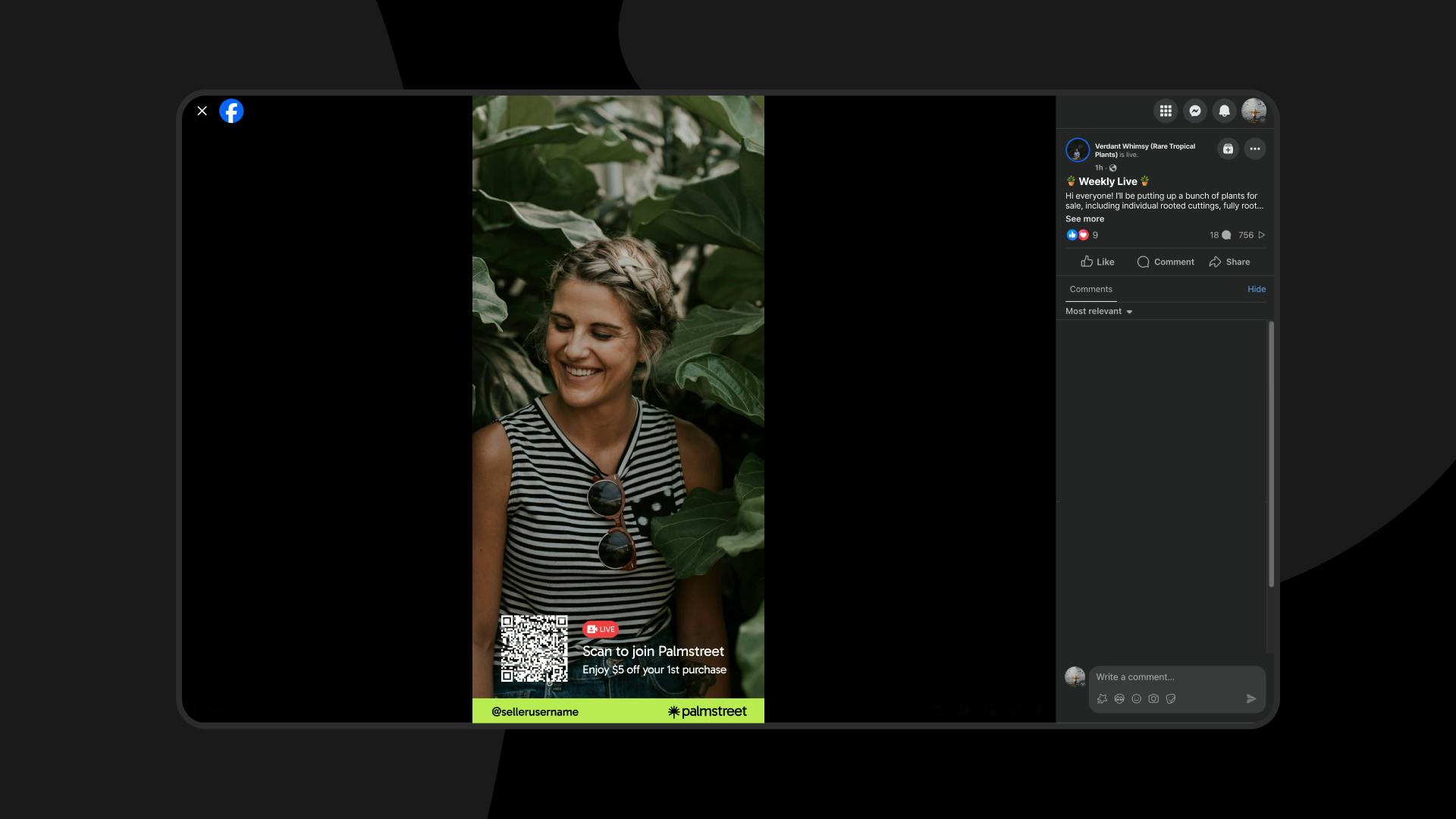
Task: Select the Comments tab
Action: (x=1090, y=289)
